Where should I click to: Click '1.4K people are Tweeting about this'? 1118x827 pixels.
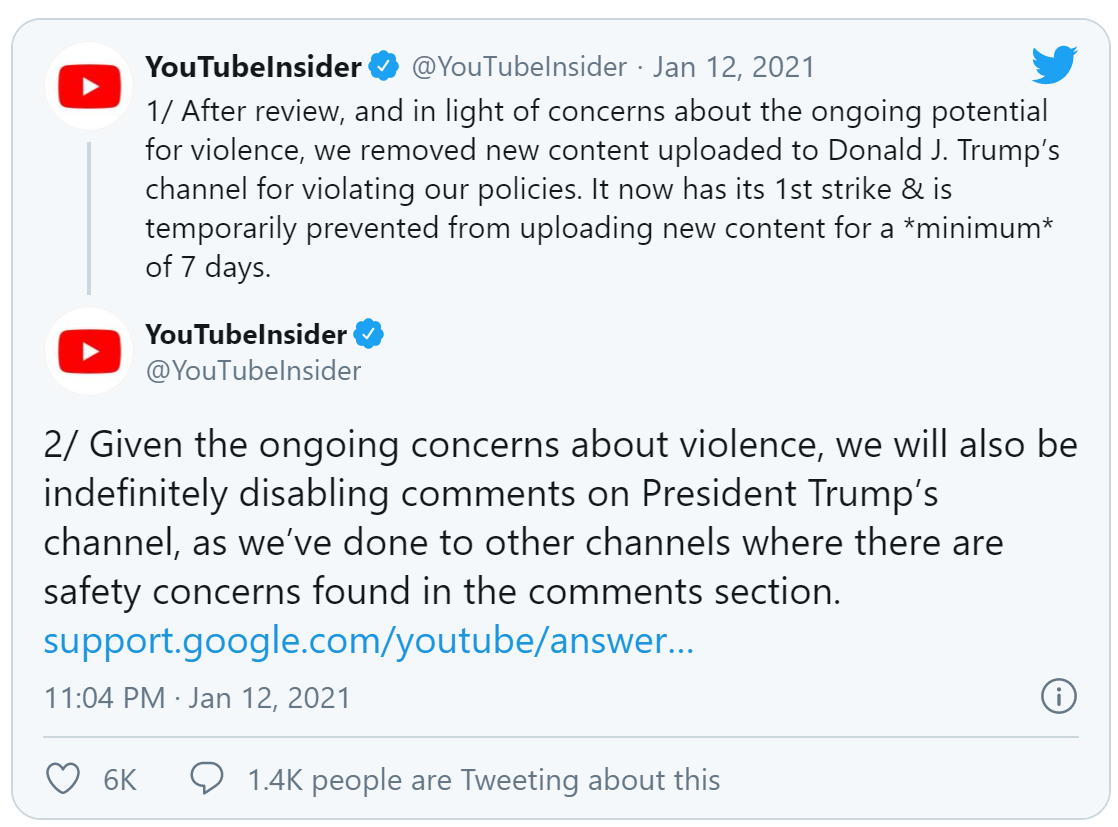[483, 780]
